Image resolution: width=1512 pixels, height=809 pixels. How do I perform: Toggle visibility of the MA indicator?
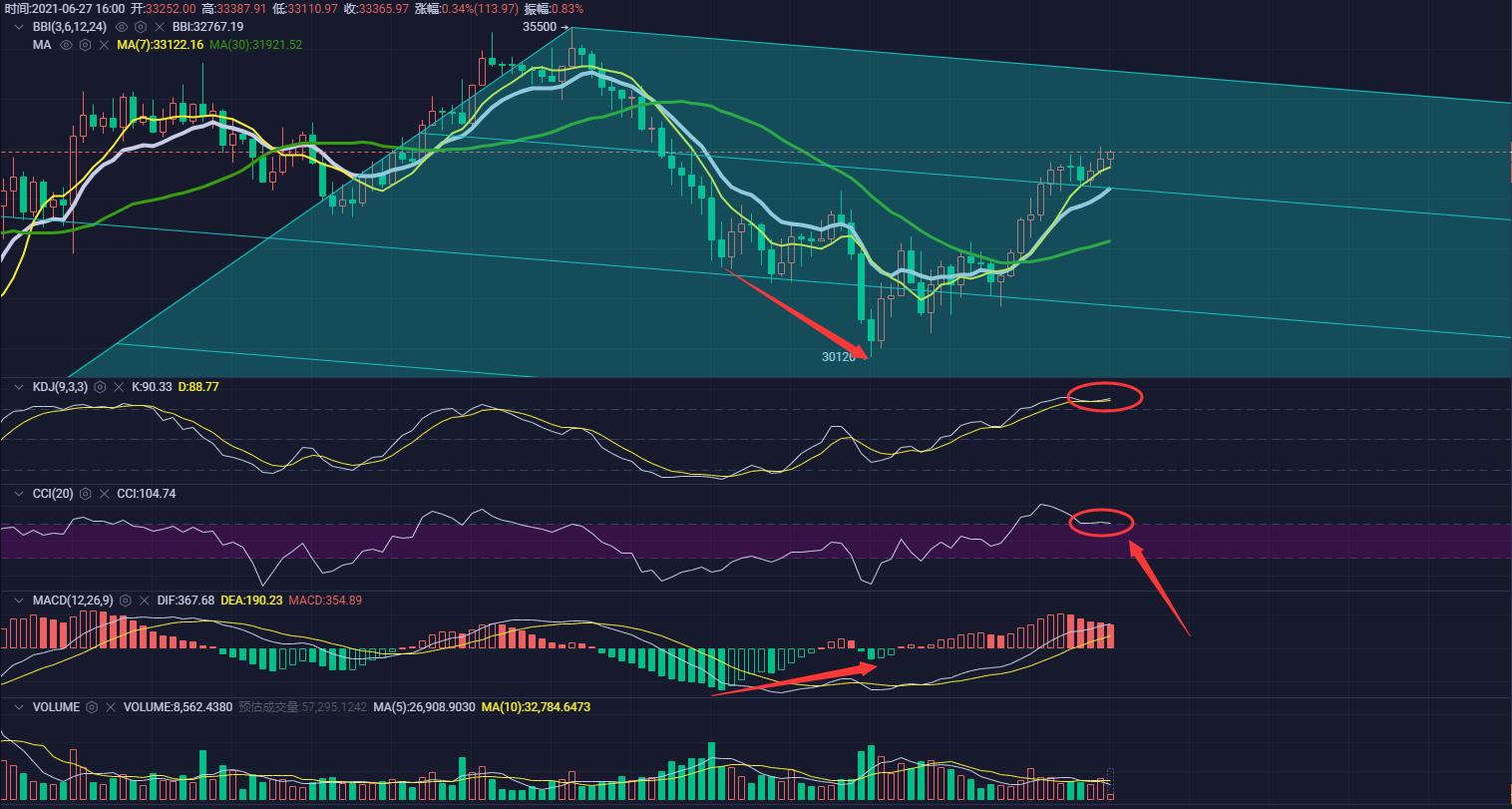point(66,45)
